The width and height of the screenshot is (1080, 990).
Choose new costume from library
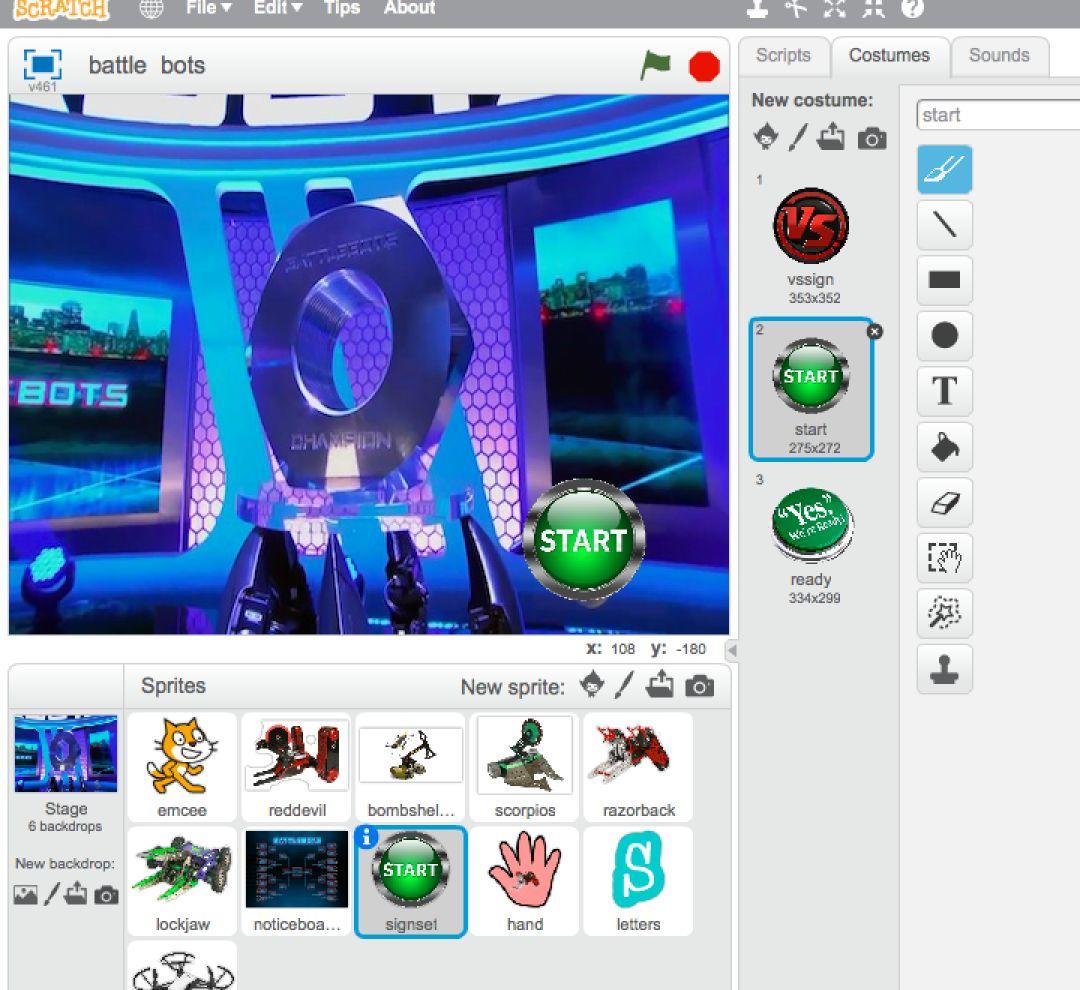click(766, 136)
